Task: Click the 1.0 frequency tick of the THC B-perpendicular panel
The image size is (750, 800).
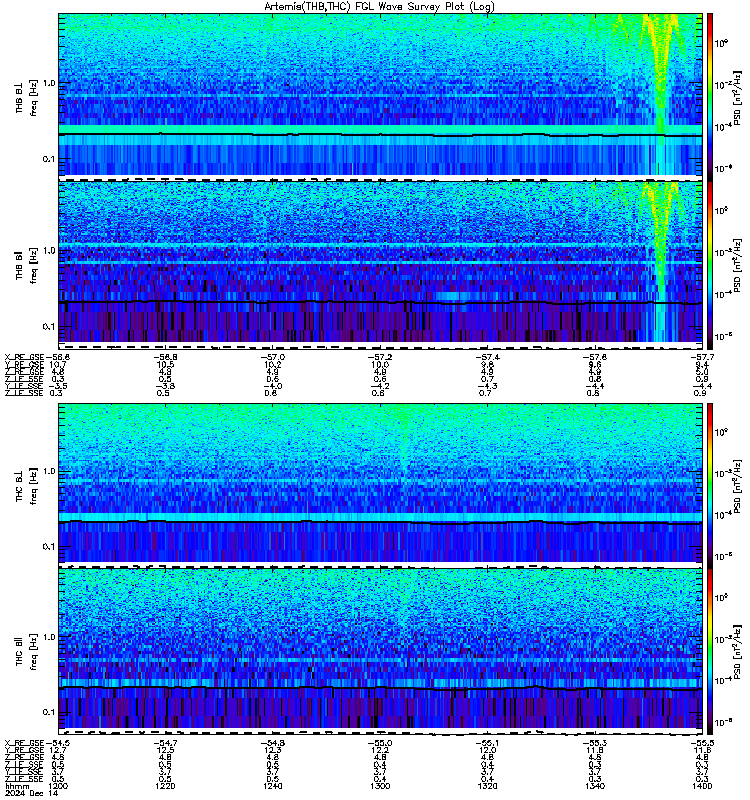Action: point(49,471)
